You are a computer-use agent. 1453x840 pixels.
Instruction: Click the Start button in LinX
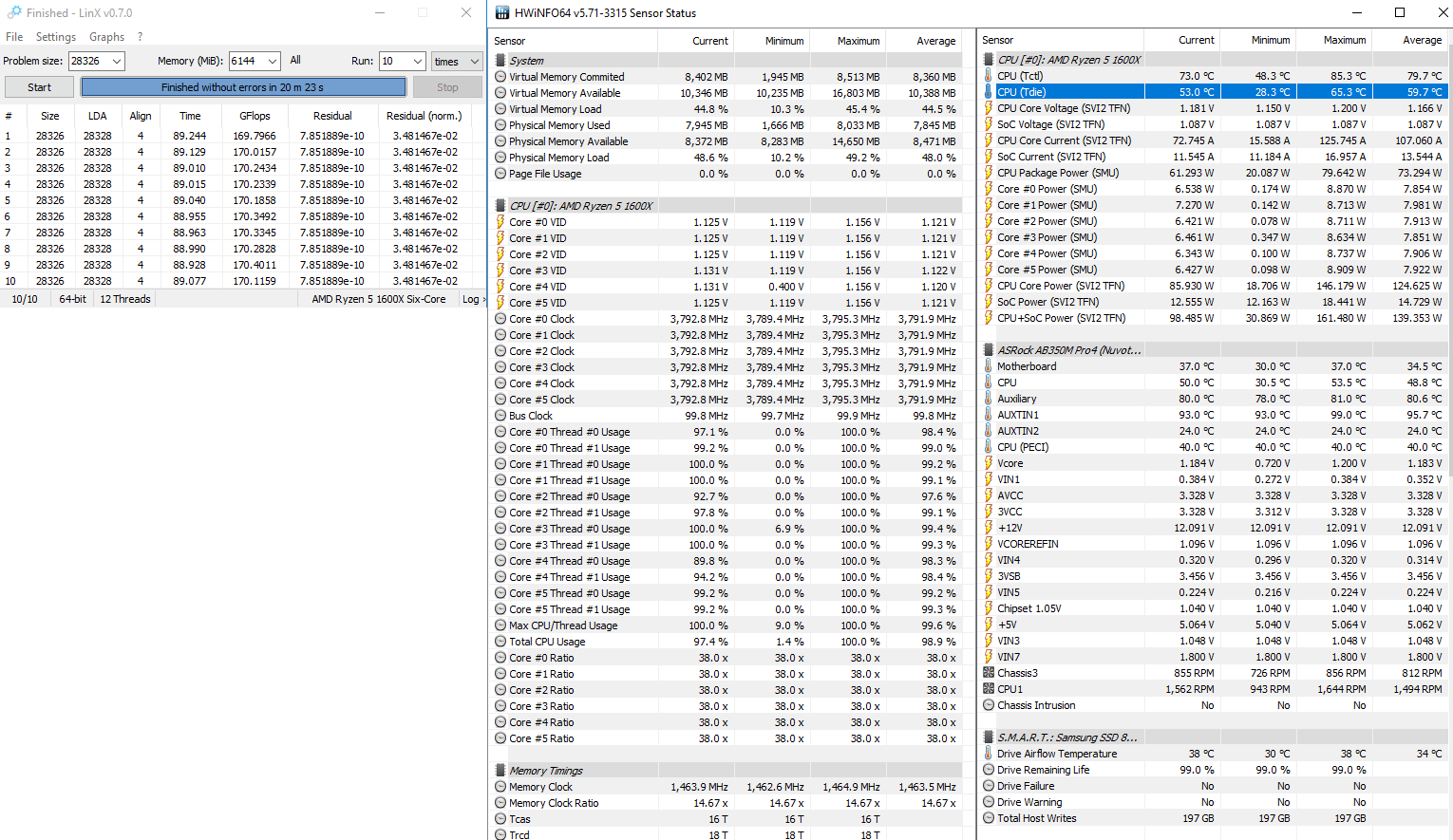(39, 87)
